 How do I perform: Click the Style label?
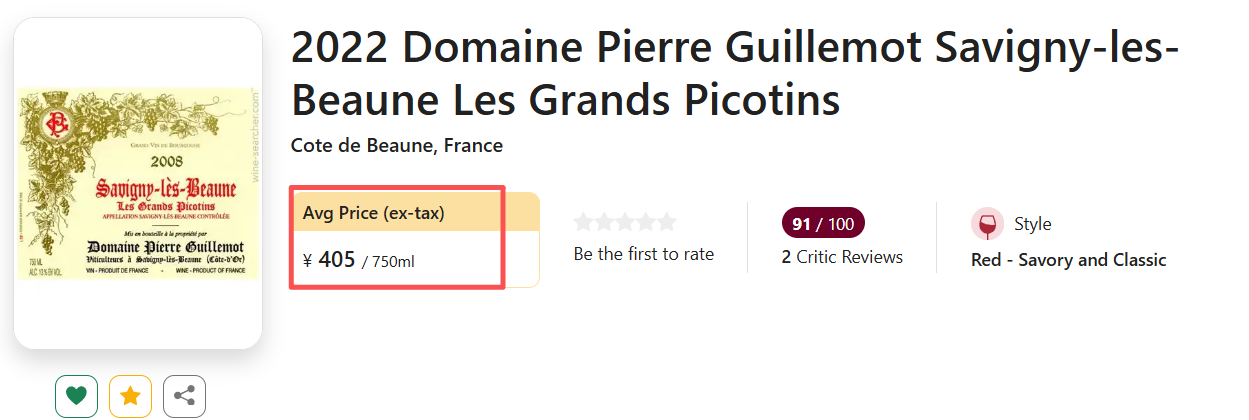(x=1033, y=224)
